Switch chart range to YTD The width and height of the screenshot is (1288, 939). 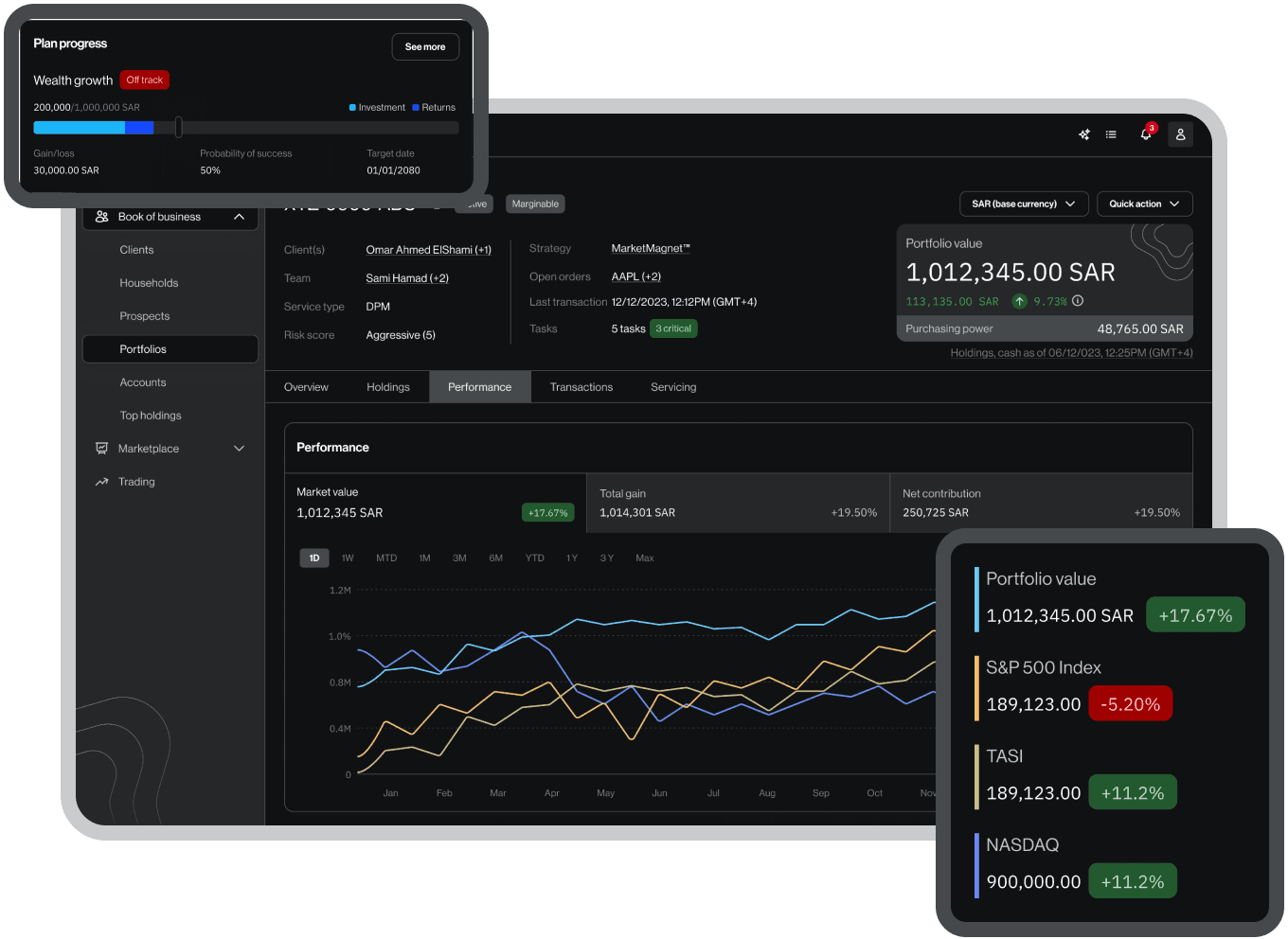tap(534, 558)
